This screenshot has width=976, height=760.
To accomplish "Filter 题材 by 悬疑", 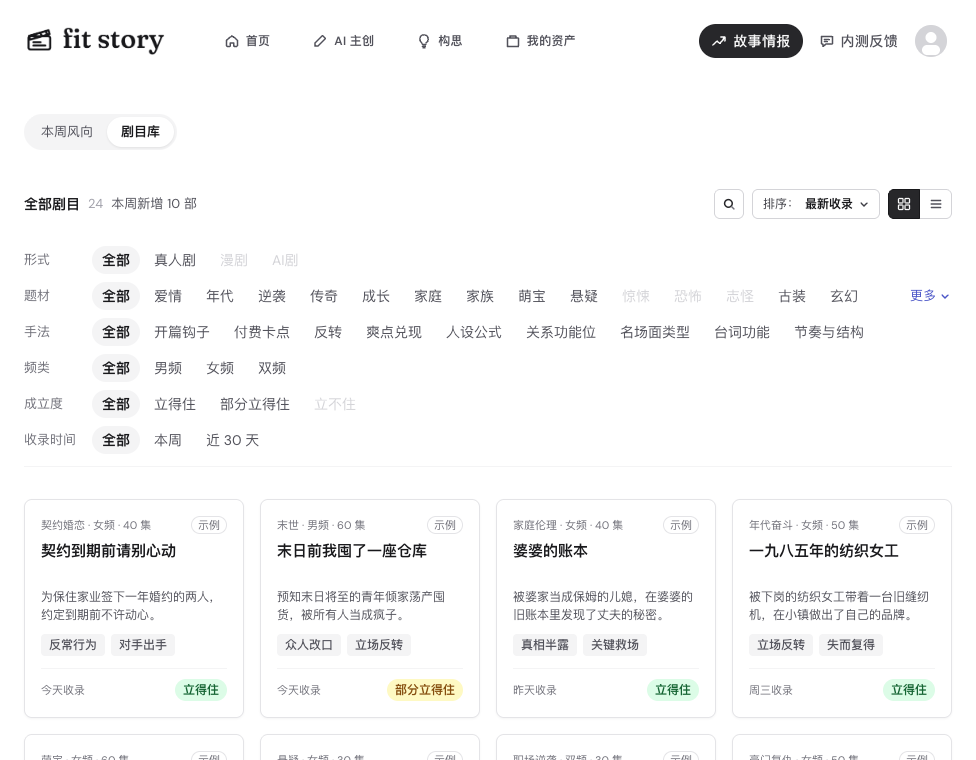I will click(x=584, y=296).
